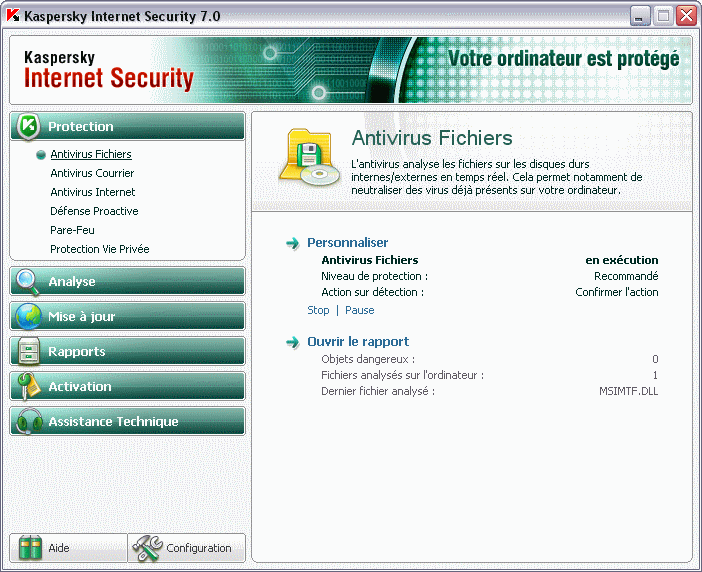The width and height of the screenshot is (702, 572).
Task: Click the Rapports file cabinet icon
Action: click(x=29, y=351)
